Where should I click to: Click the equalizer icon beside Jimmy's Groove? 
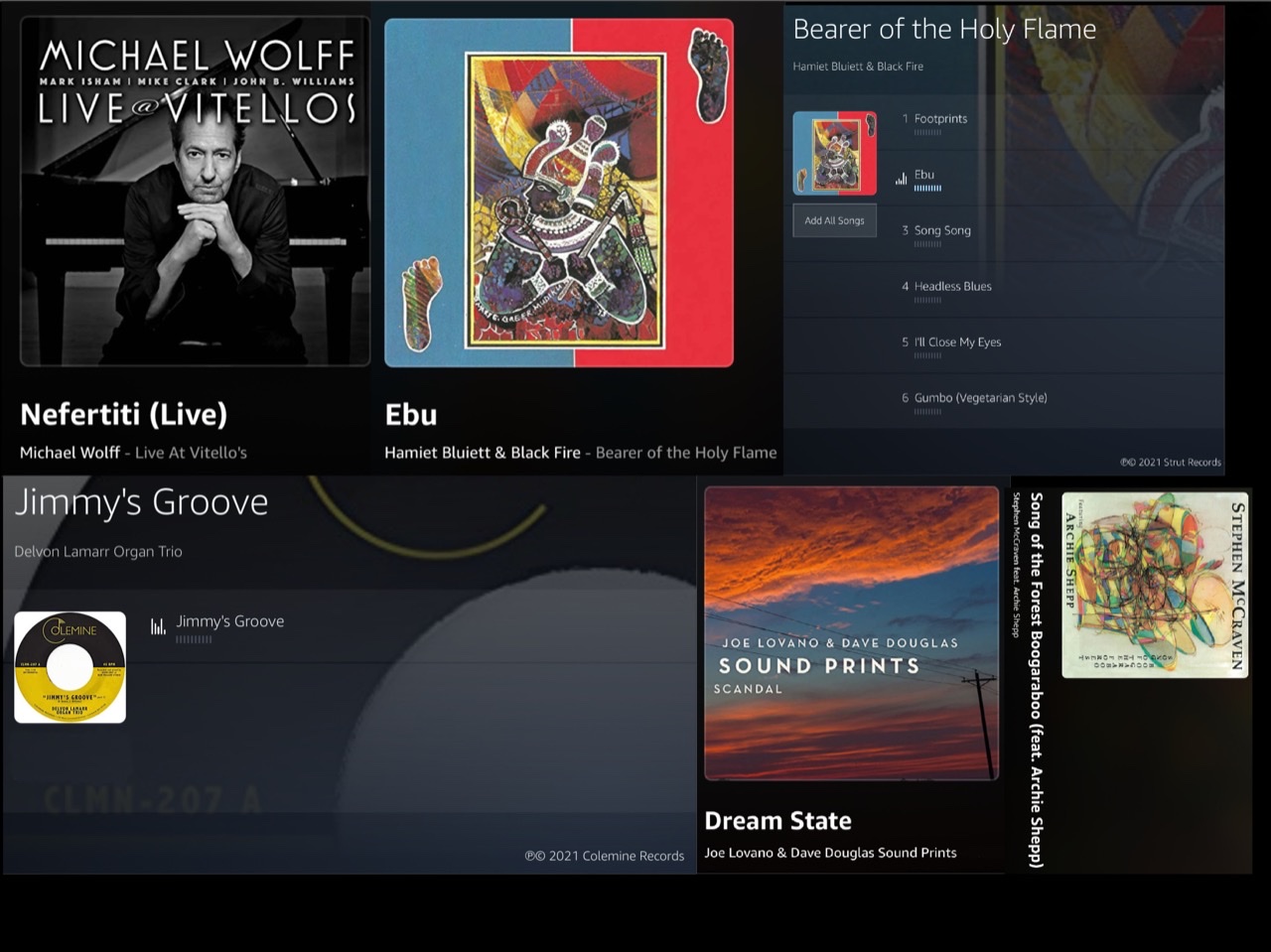click(158, 626)
